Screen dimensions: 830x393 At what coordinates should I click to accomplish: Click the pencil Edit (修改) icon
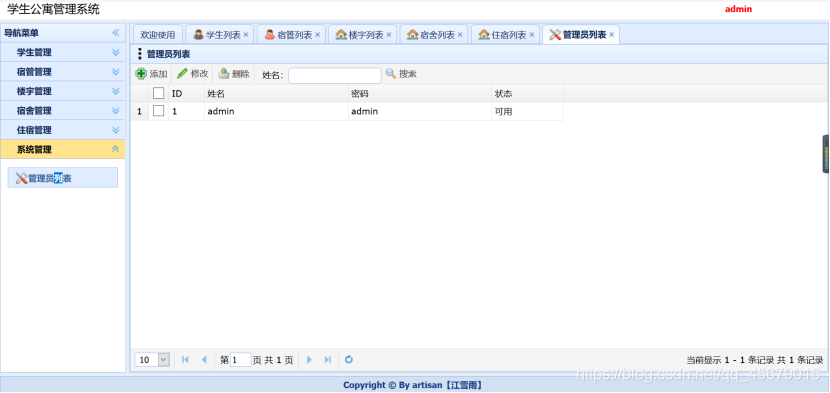(x=182, y=74)
